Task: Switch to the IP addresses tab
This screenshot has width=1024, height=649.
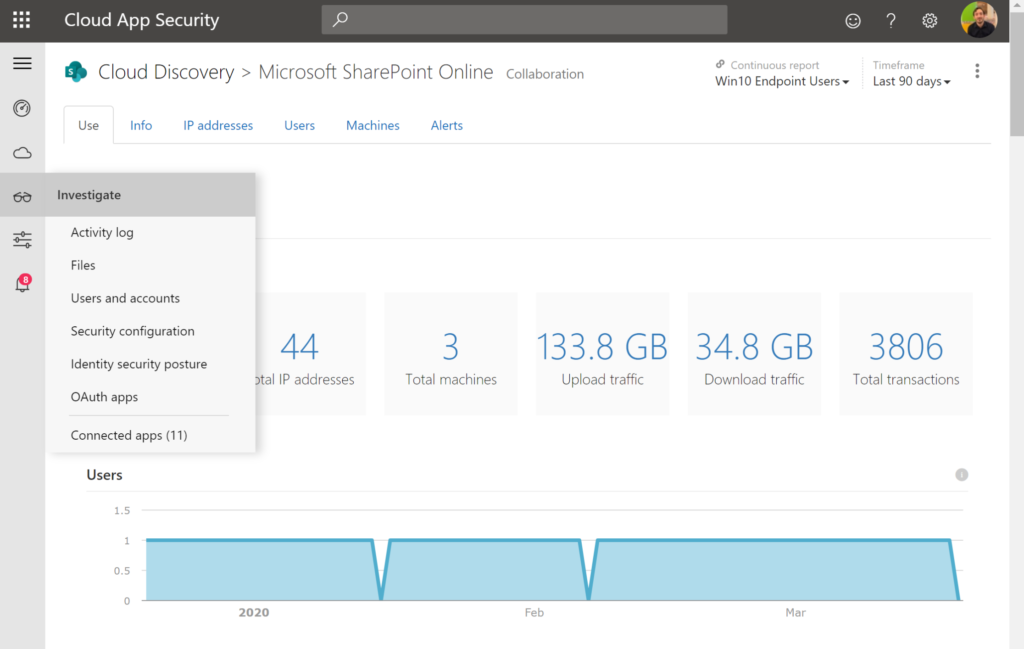Action: (218, 125)
